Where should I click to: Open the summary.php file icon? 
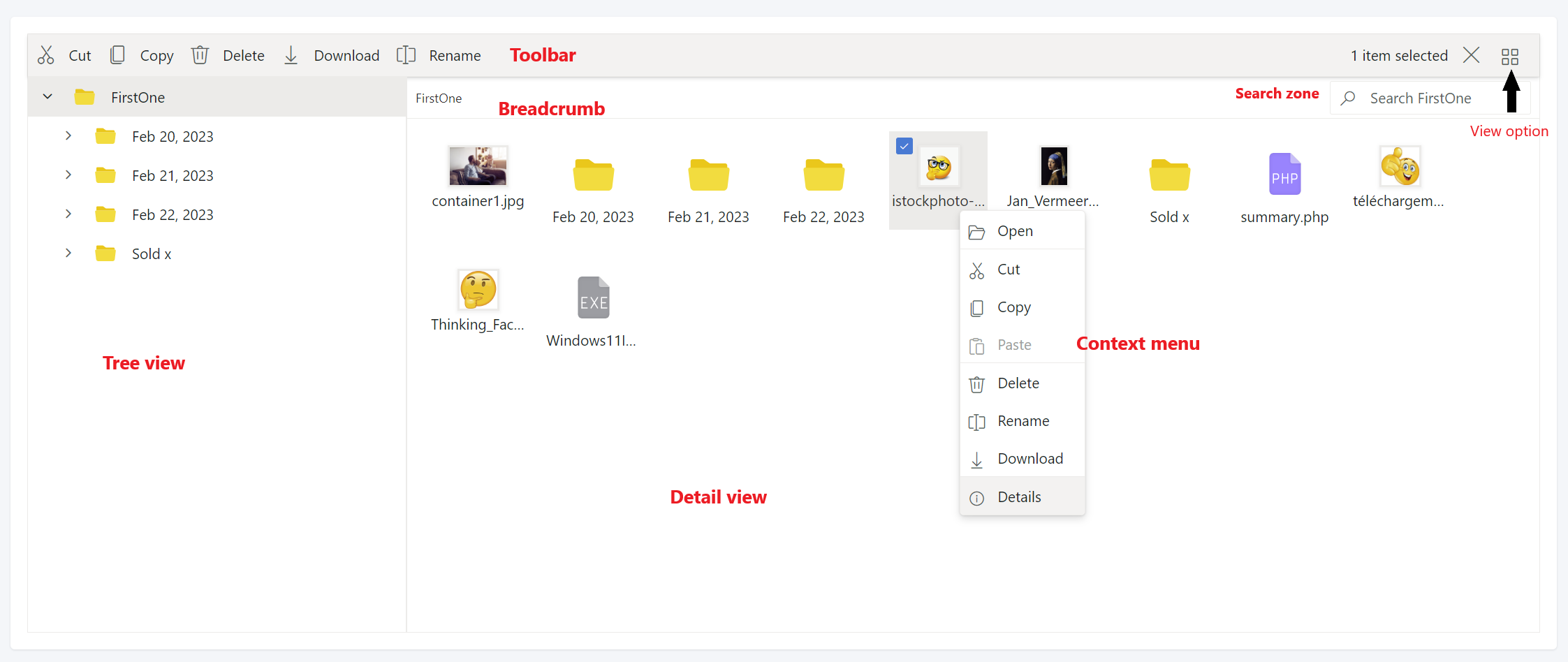click(x=1284, y=175)
